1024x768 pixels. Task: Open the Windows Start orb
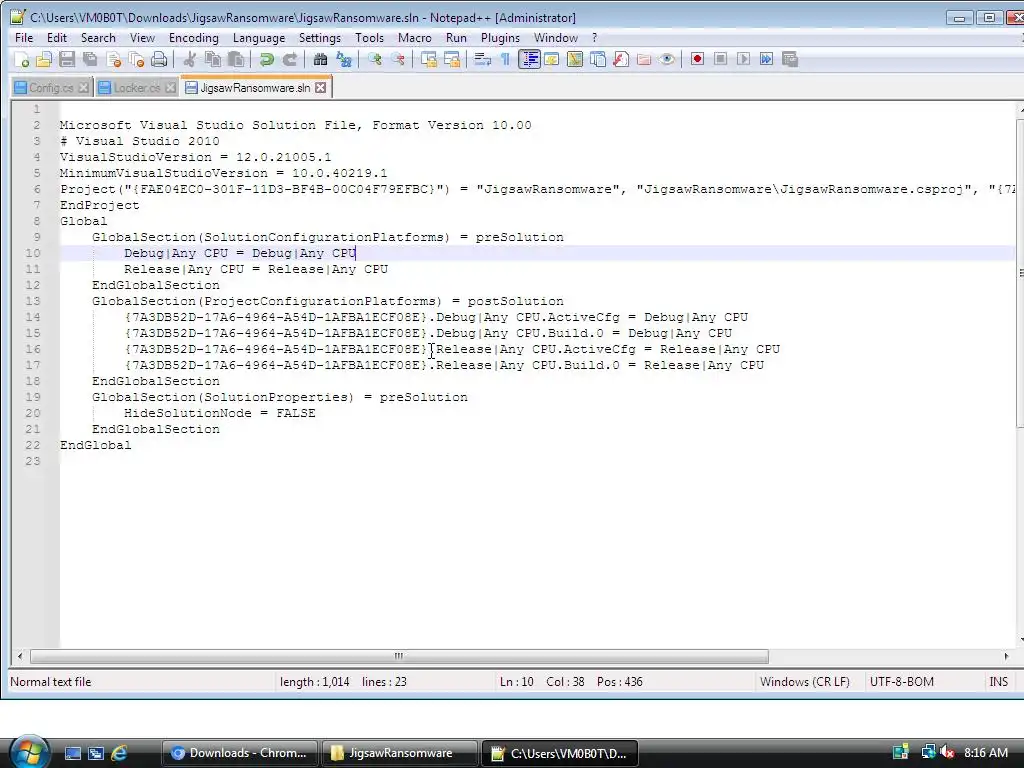tap(29, 752)
